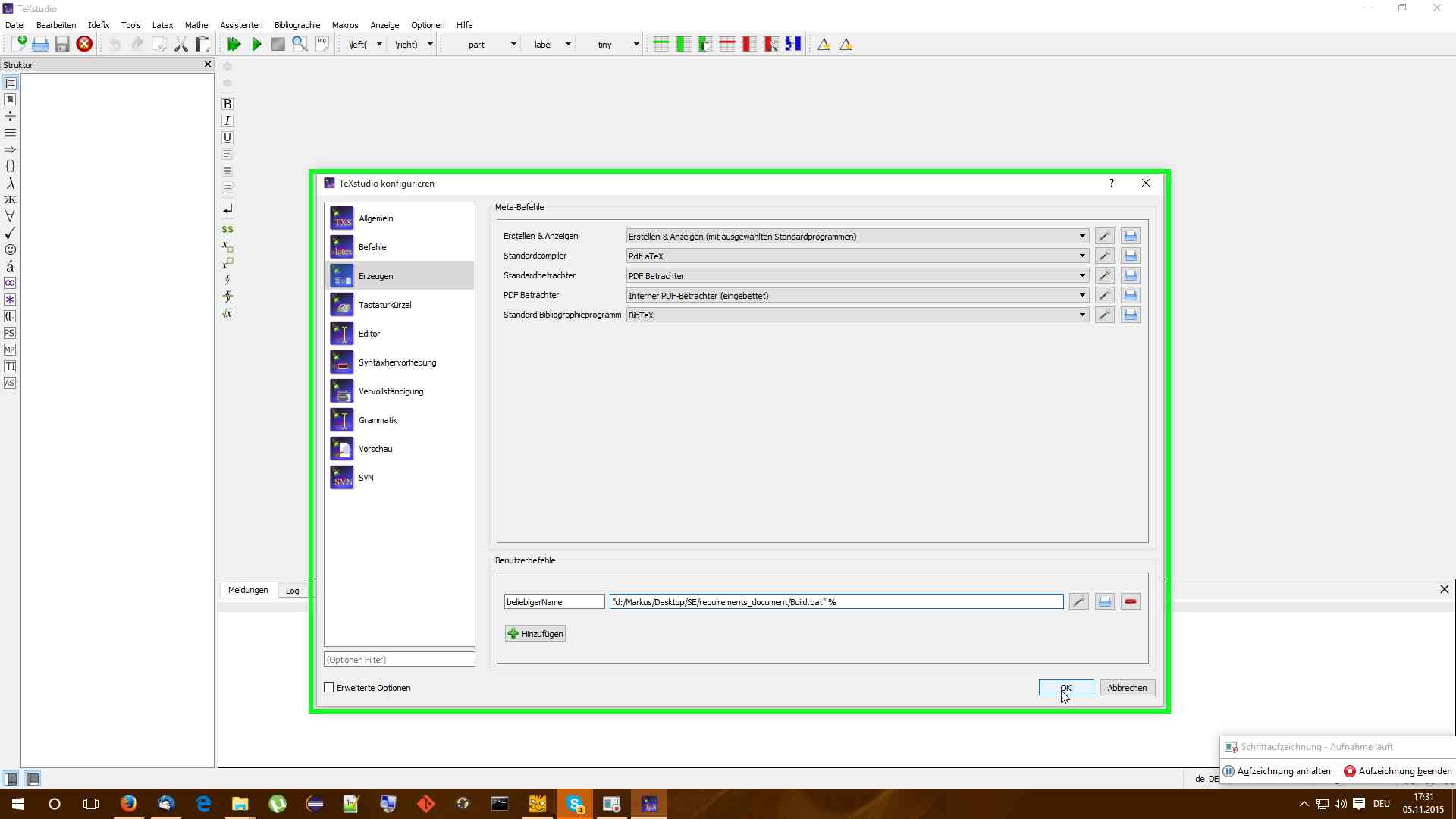The image size is (1456, 819).
Task: Click the green Compile arrow icon
Action: pos(256,45)
